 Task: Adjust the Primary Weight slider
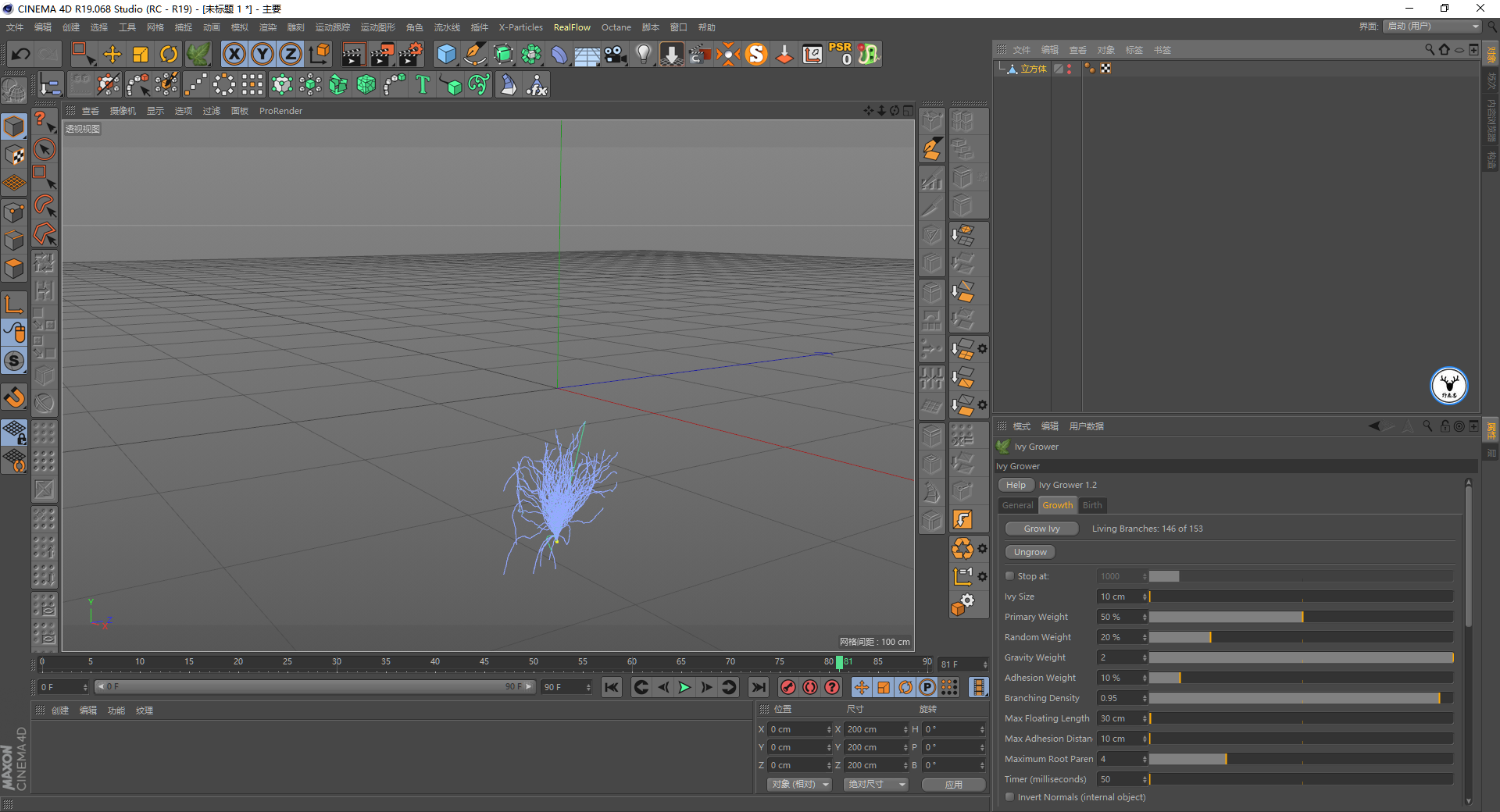tap(1301, 617)
